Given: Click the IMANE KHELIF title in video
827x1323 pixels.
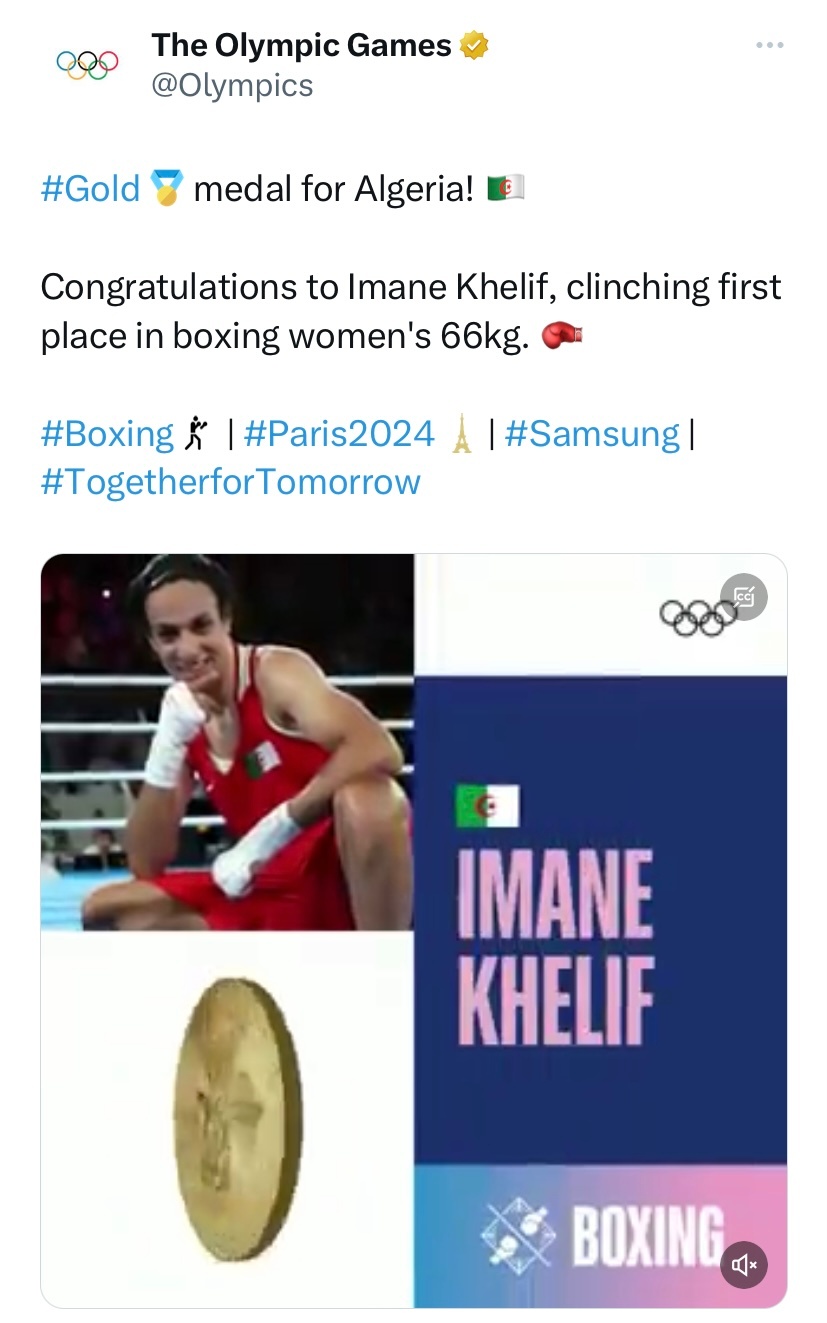Looking at the screenshot, I should click(555, 947).
